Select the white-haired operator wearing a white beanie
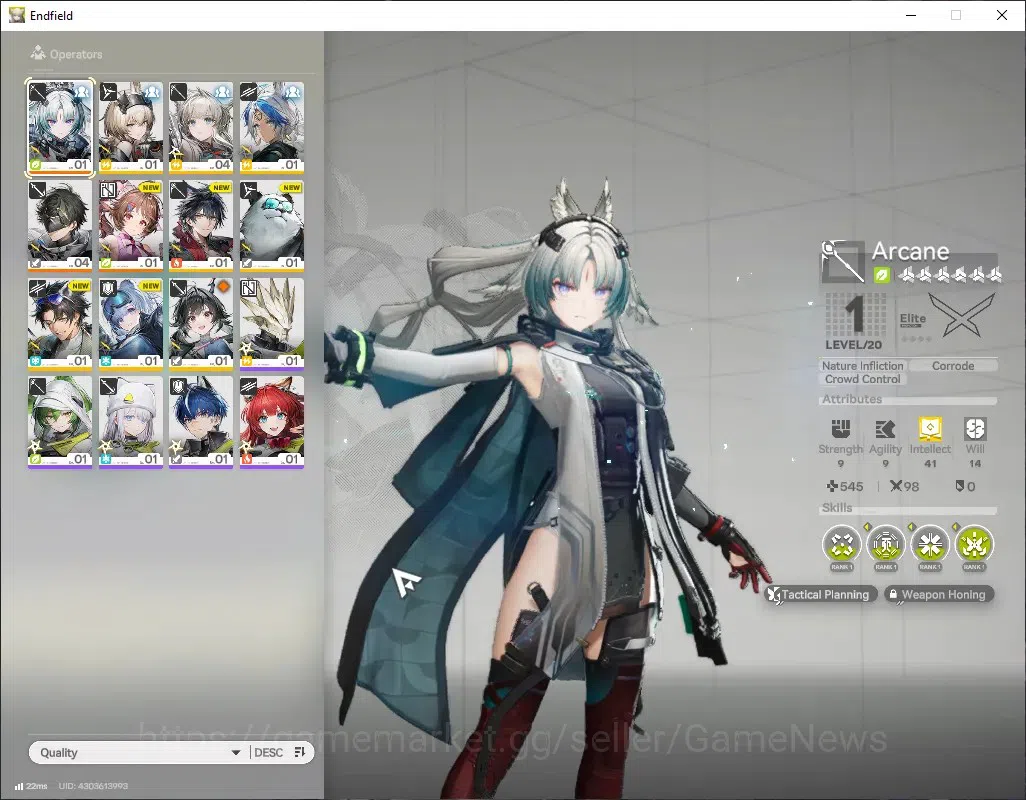 [x=131, y=422]
